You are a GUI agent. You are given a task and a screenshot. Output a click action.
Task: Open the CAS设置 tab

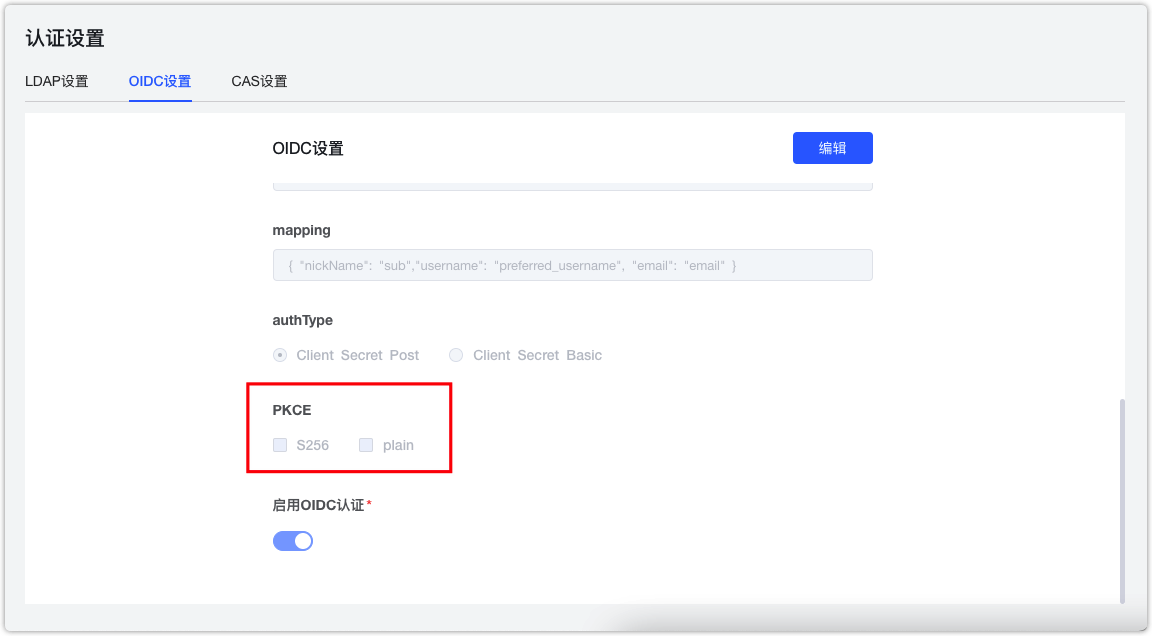coord(259,81)
